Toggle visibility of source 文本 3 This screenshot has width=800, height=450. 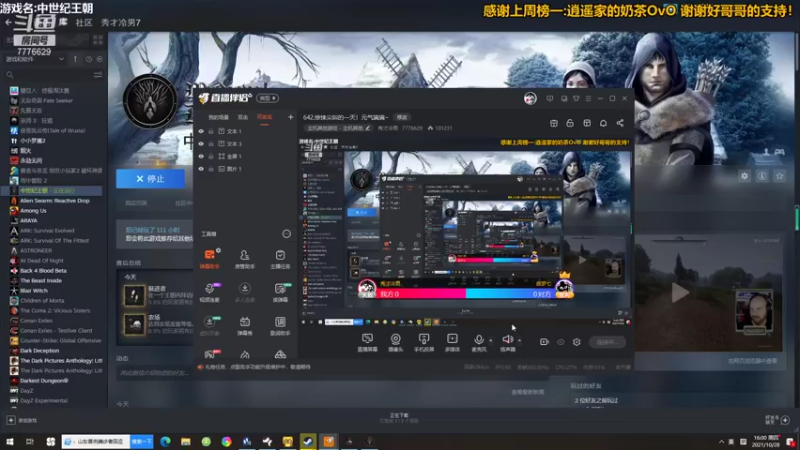[x=201, y=144]
